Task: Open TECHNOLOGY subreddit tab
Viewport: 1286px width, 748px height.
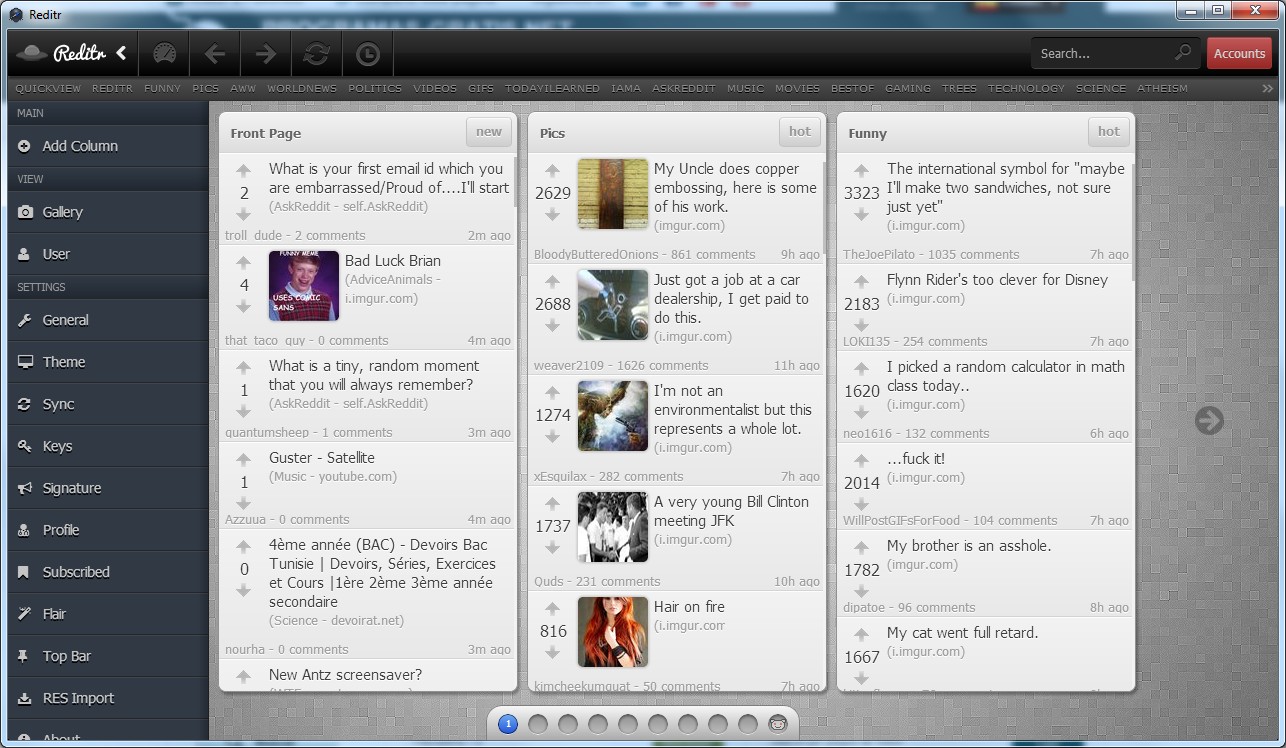Action: [x=1026, y=88]
